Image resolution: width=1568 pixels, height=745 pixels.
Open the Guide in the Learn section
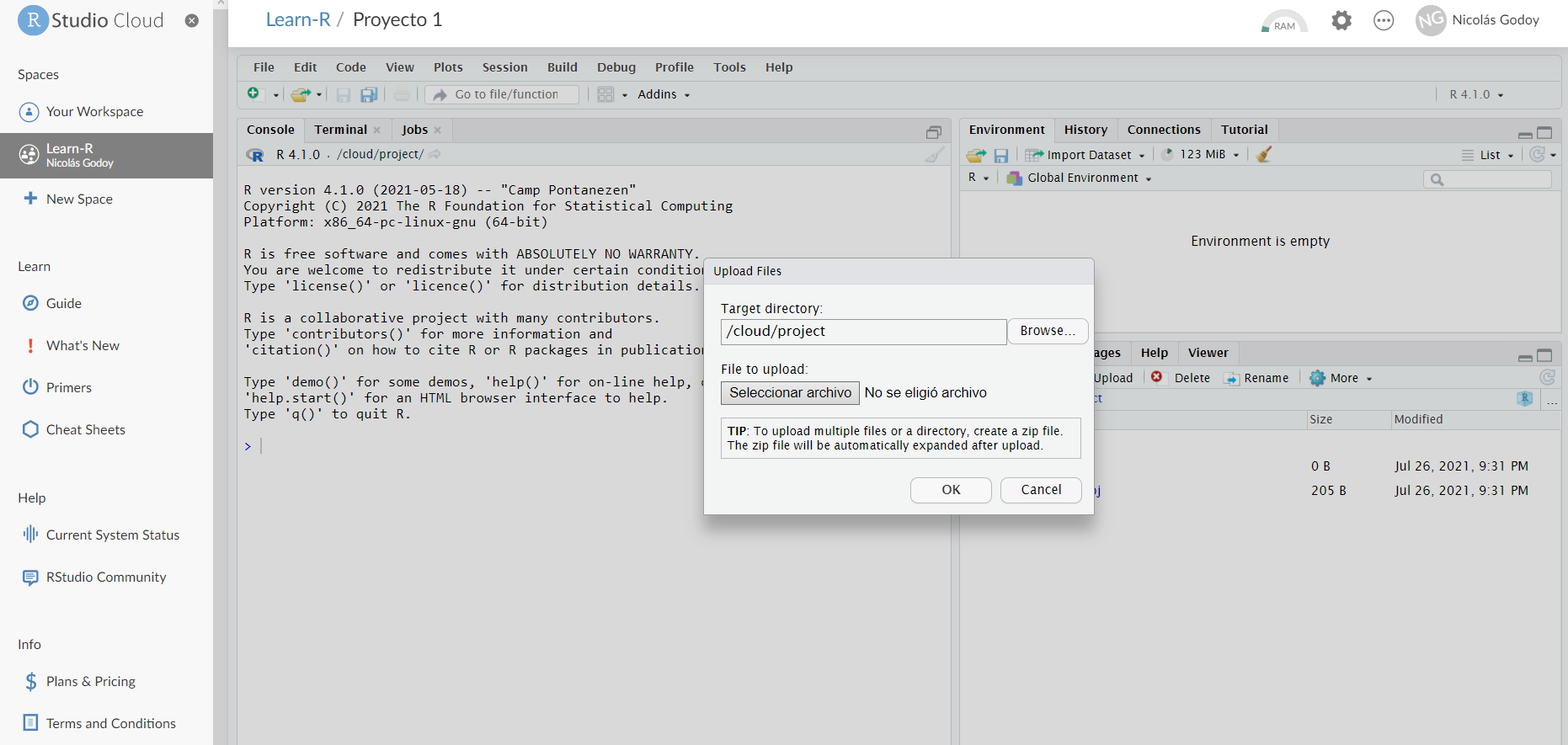(x=63, y=303)
